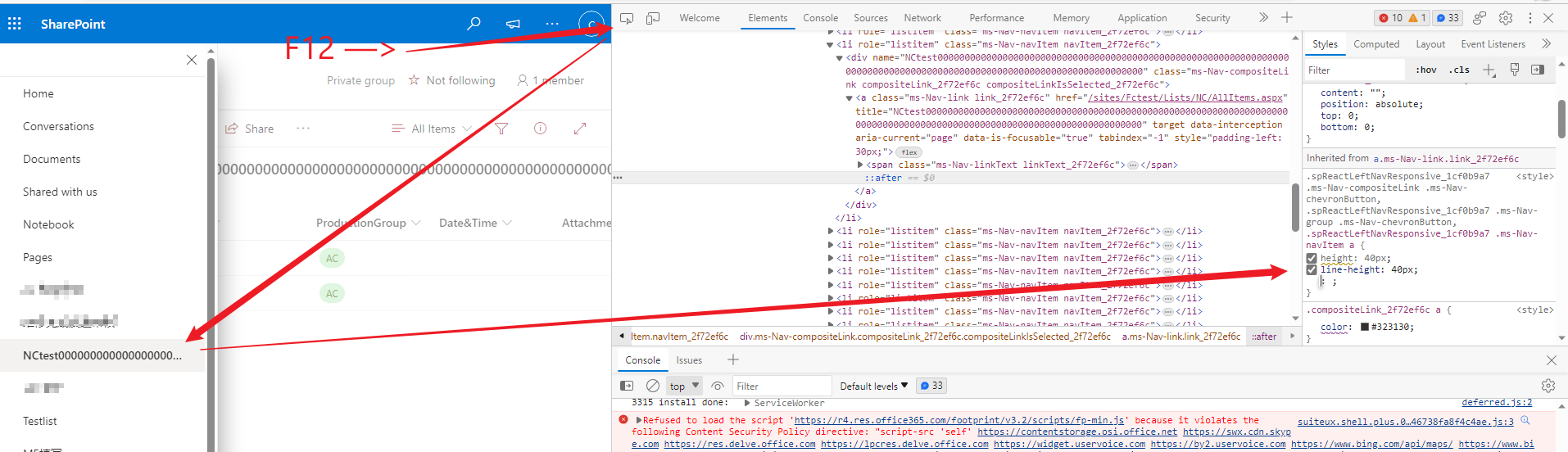Screen dimensions: 1568x452
Task: Open the filter pane funnel icon
Action: click(501, 129)
